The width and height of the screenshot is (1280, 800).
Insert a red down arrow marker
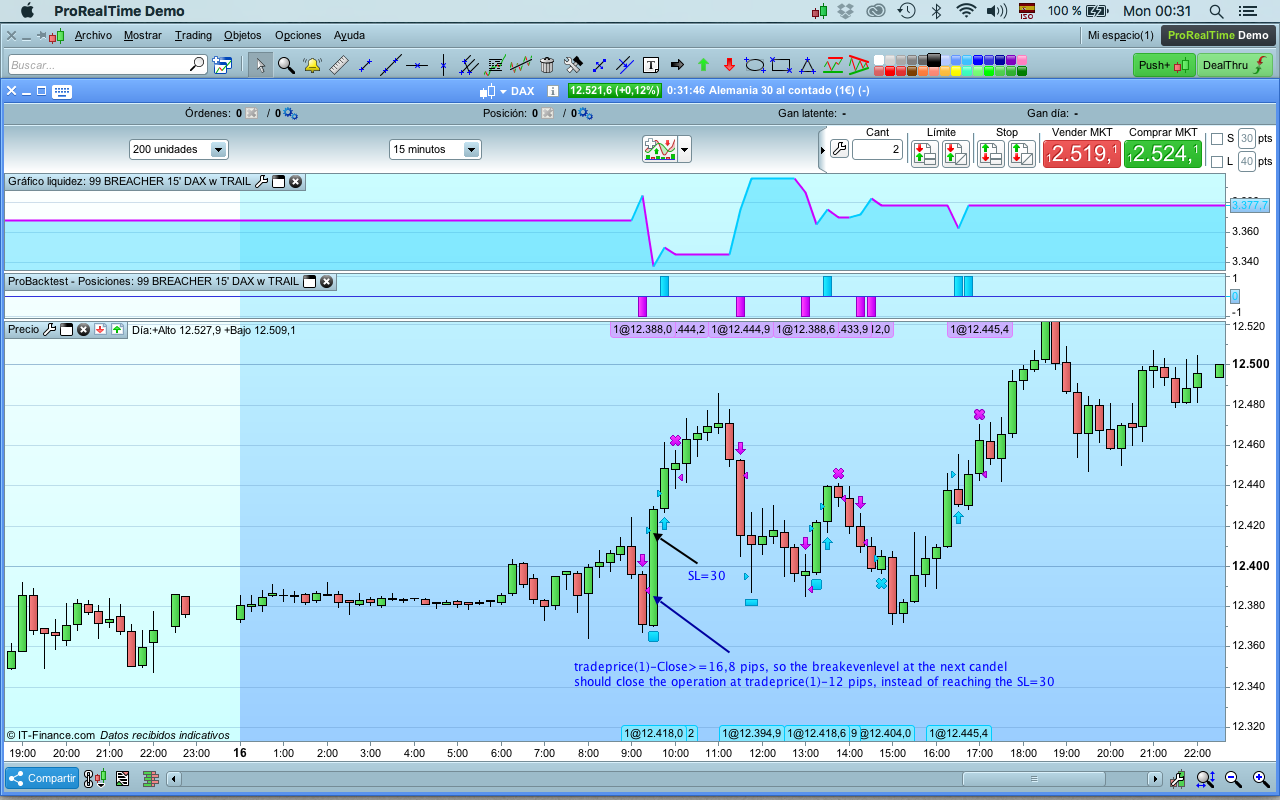[x=729, y=65]
